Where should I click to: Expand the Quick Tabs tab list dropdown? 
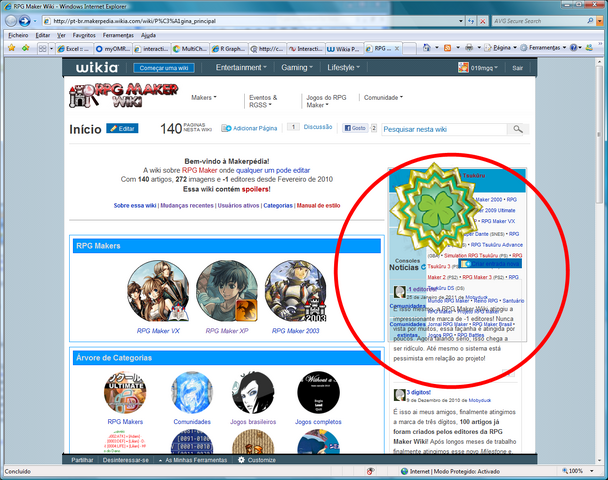(x=51, y=49)
